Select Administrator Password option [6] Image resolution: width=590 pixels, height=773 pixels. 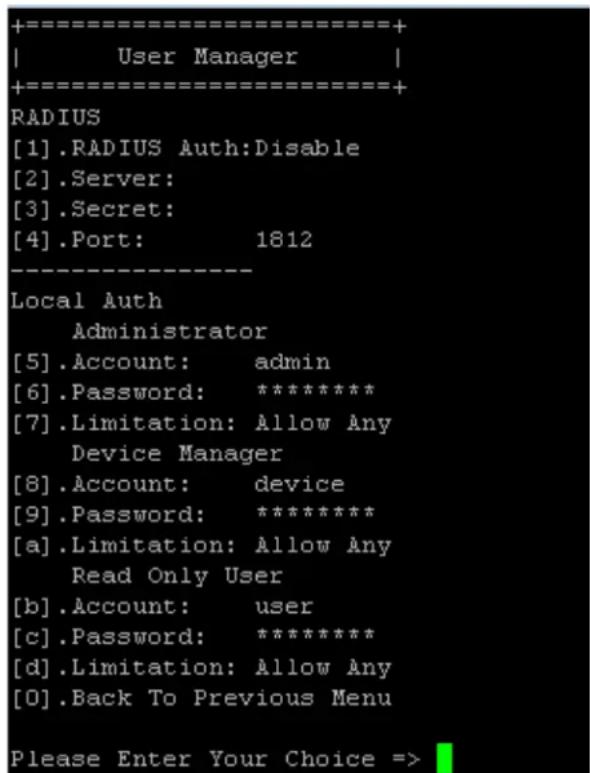[193, 393]
